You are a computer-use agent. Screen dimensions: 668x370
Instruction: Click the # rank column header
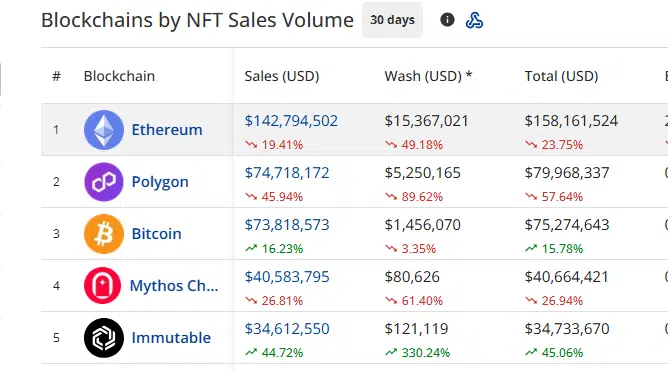(56, 76)
